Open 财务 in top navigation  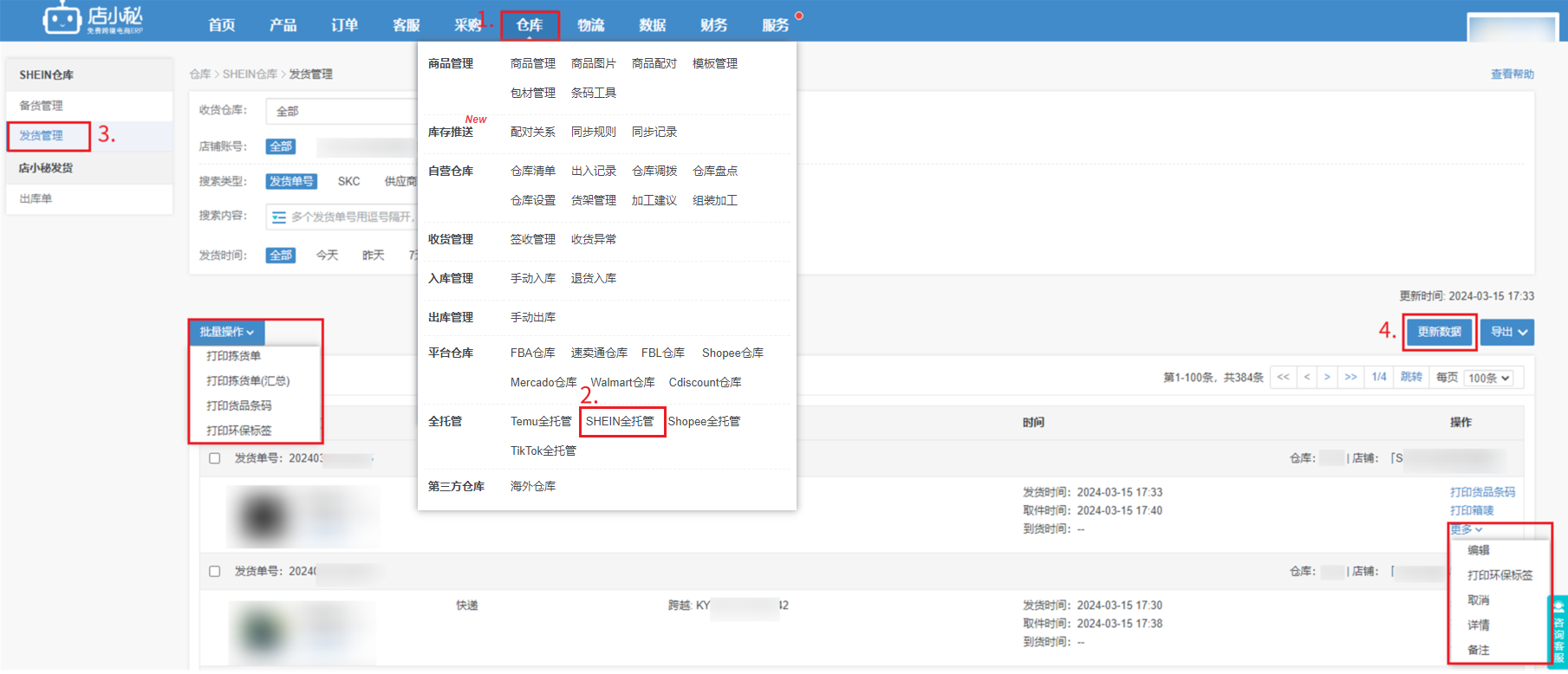(x=714, y=25)
